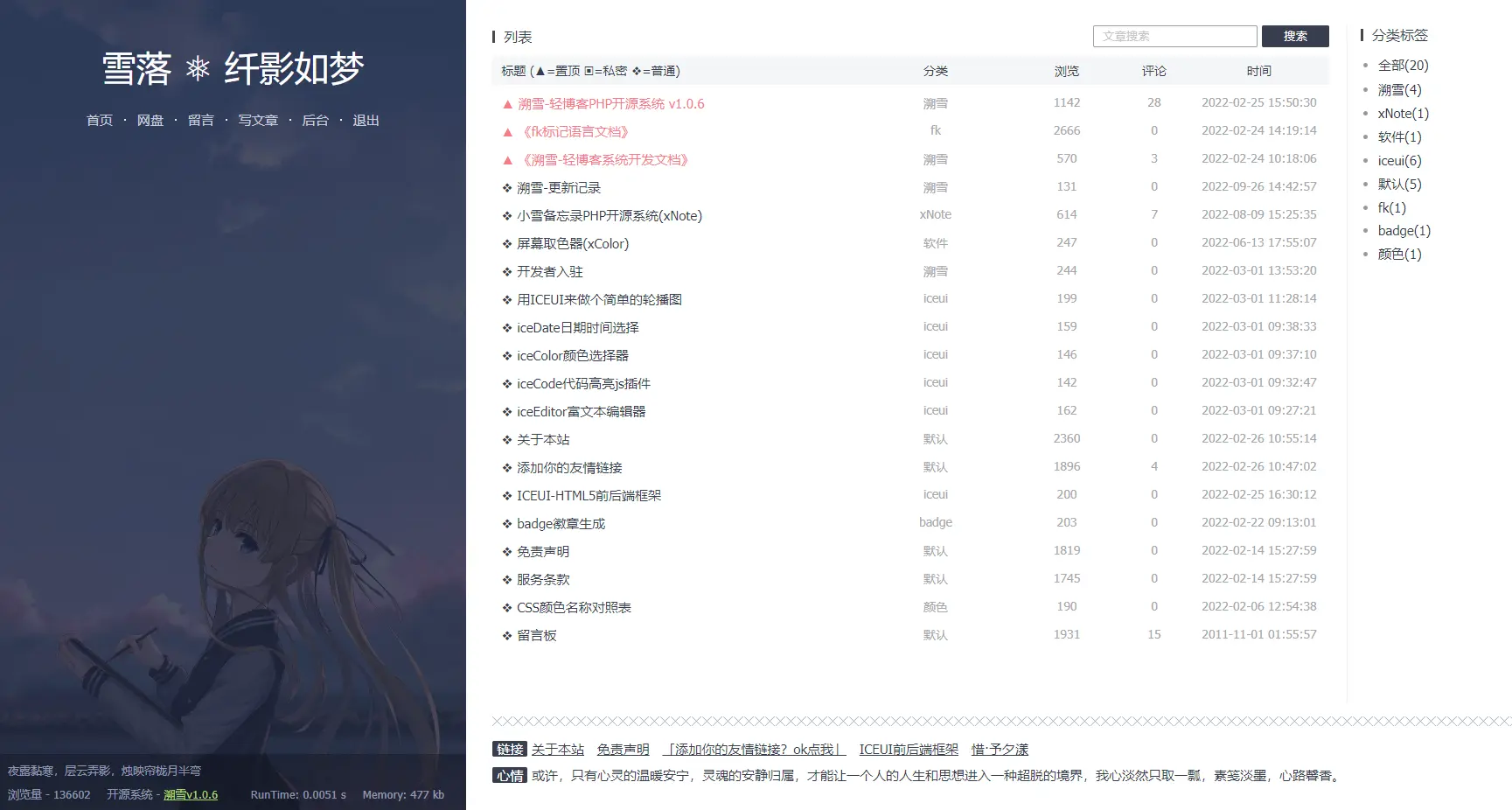
Task: Open 《溯雪-轻博客系统开发文档》 article
Action: click(x=605, y=160)
